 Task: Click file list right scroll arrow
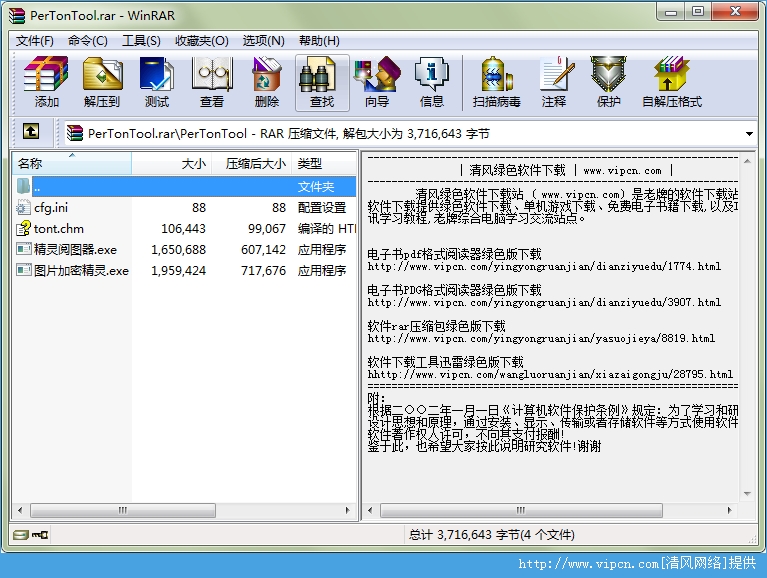tap(347, 511)
